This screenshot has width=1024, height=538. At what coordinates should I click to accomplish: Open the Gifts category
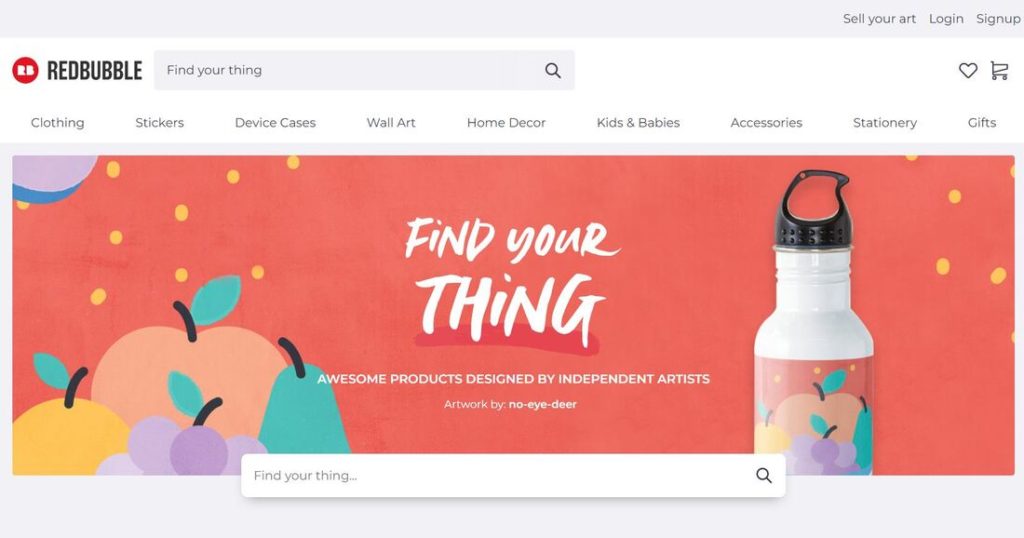[982, 123]
